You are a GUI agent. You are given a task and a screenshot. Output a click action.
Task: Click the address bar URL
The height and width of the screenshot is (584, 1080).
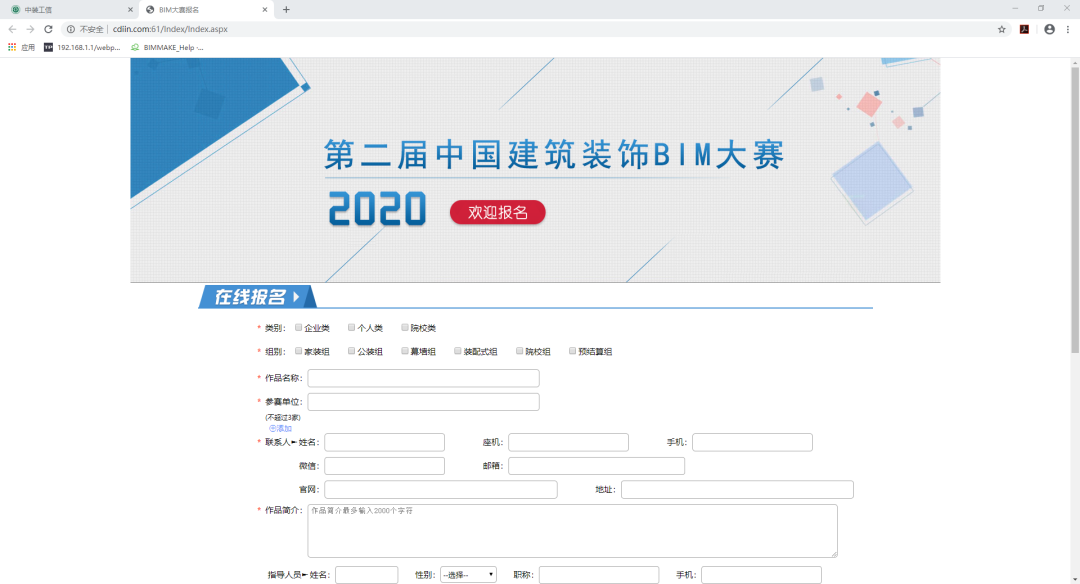[170, 29]
